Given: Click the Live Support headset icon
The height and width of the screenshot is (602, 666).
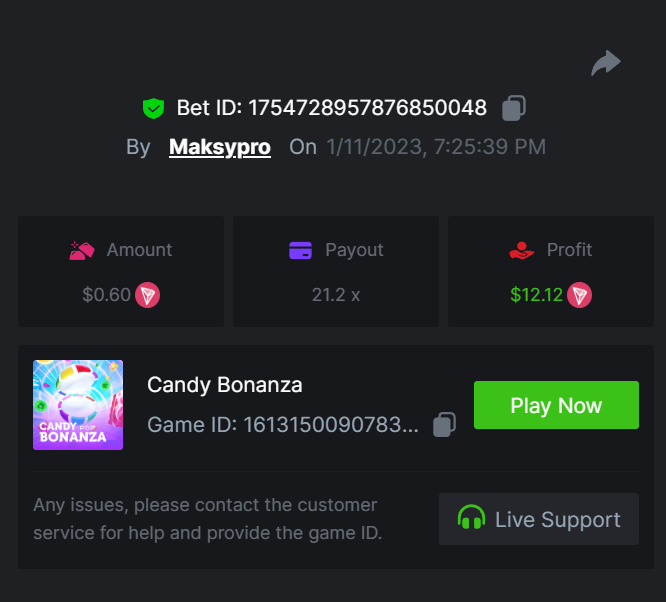Looking at the screenshot, I should [x=471, y=519].
